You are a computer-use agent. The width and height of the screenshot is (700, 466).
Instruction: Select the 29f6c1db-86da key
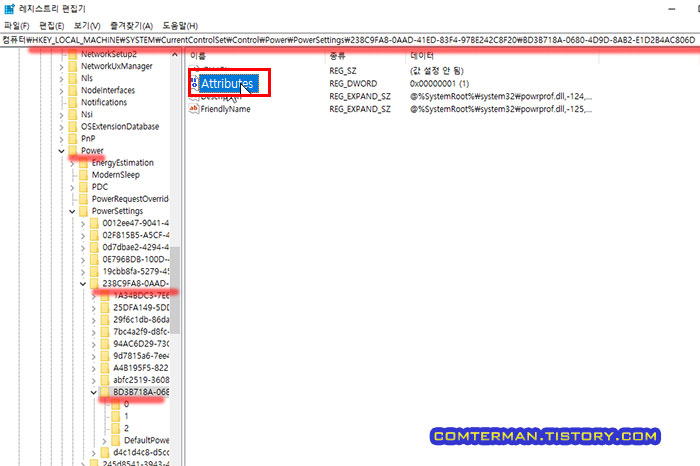pos(141,319)
